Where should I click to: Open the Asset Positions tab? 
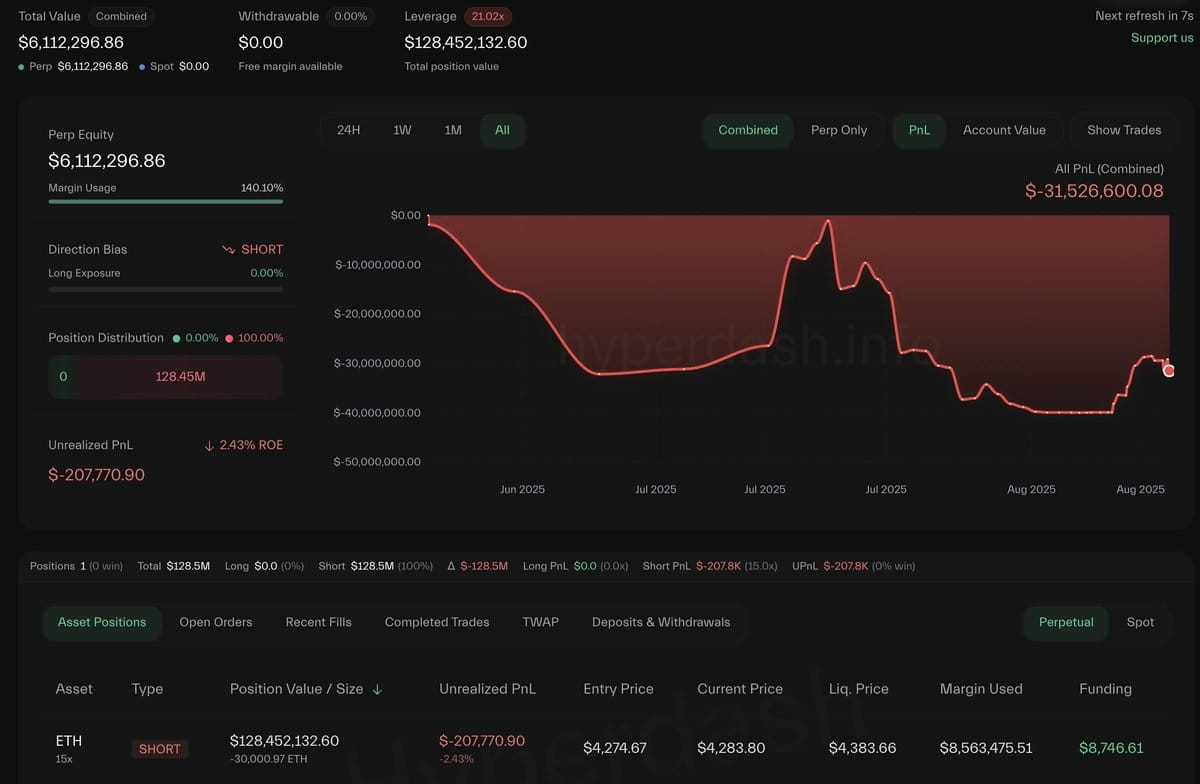[x=102, y=622]
